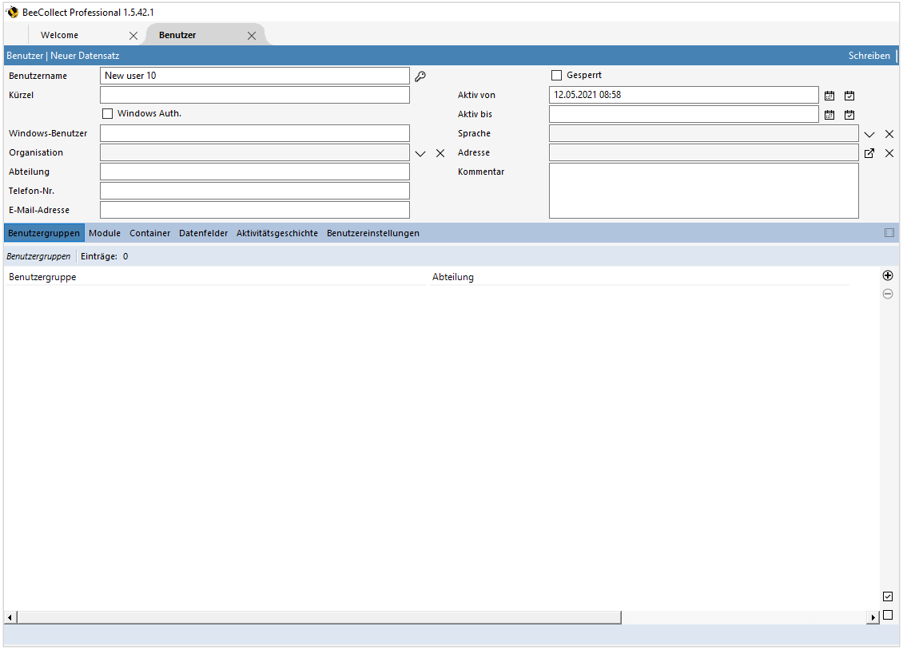Add a Benutzergruppe with plus icon
906x651 pixels.
pos(887,275)
